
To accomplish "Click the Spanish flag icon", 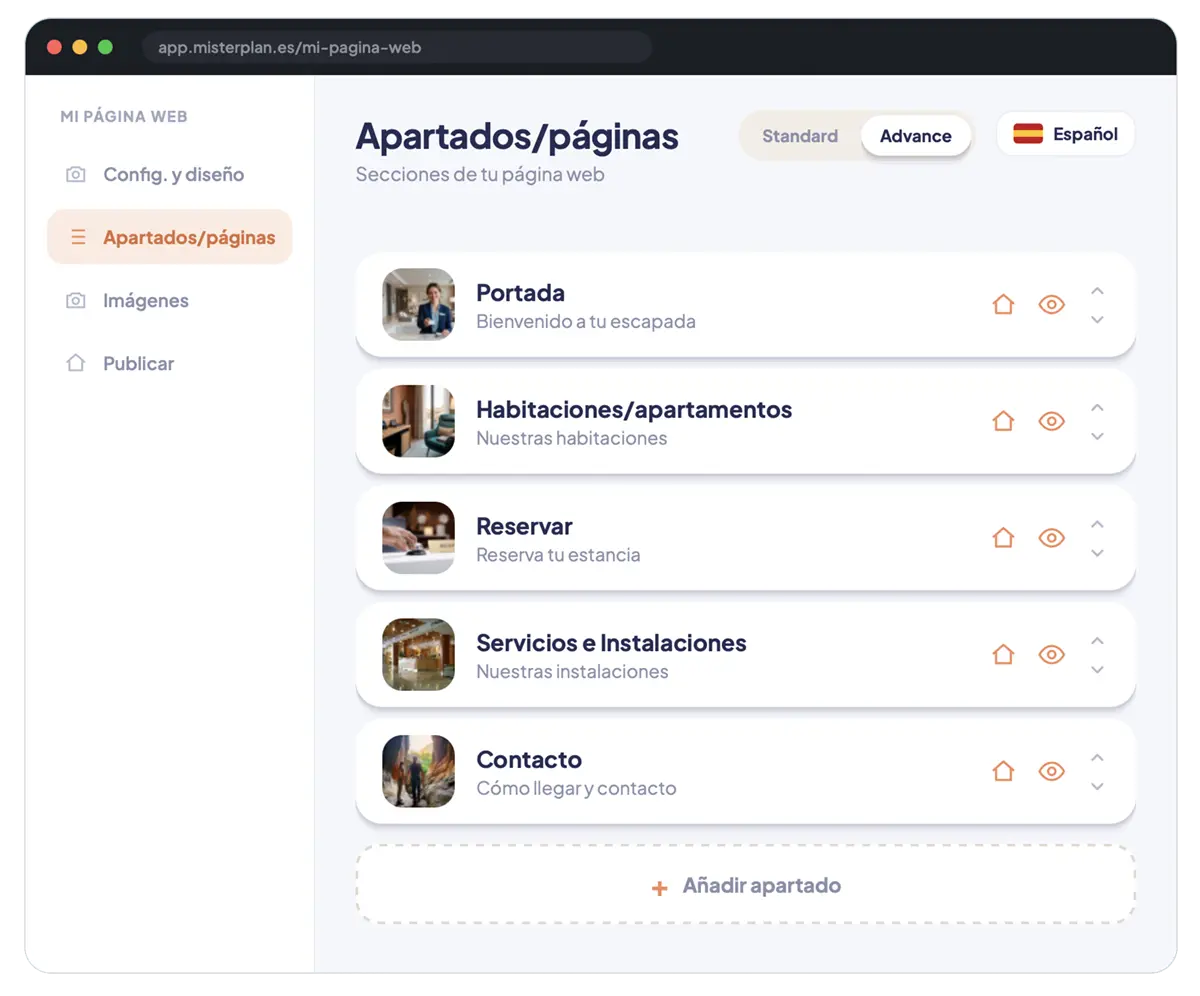I will point(1028,134).
